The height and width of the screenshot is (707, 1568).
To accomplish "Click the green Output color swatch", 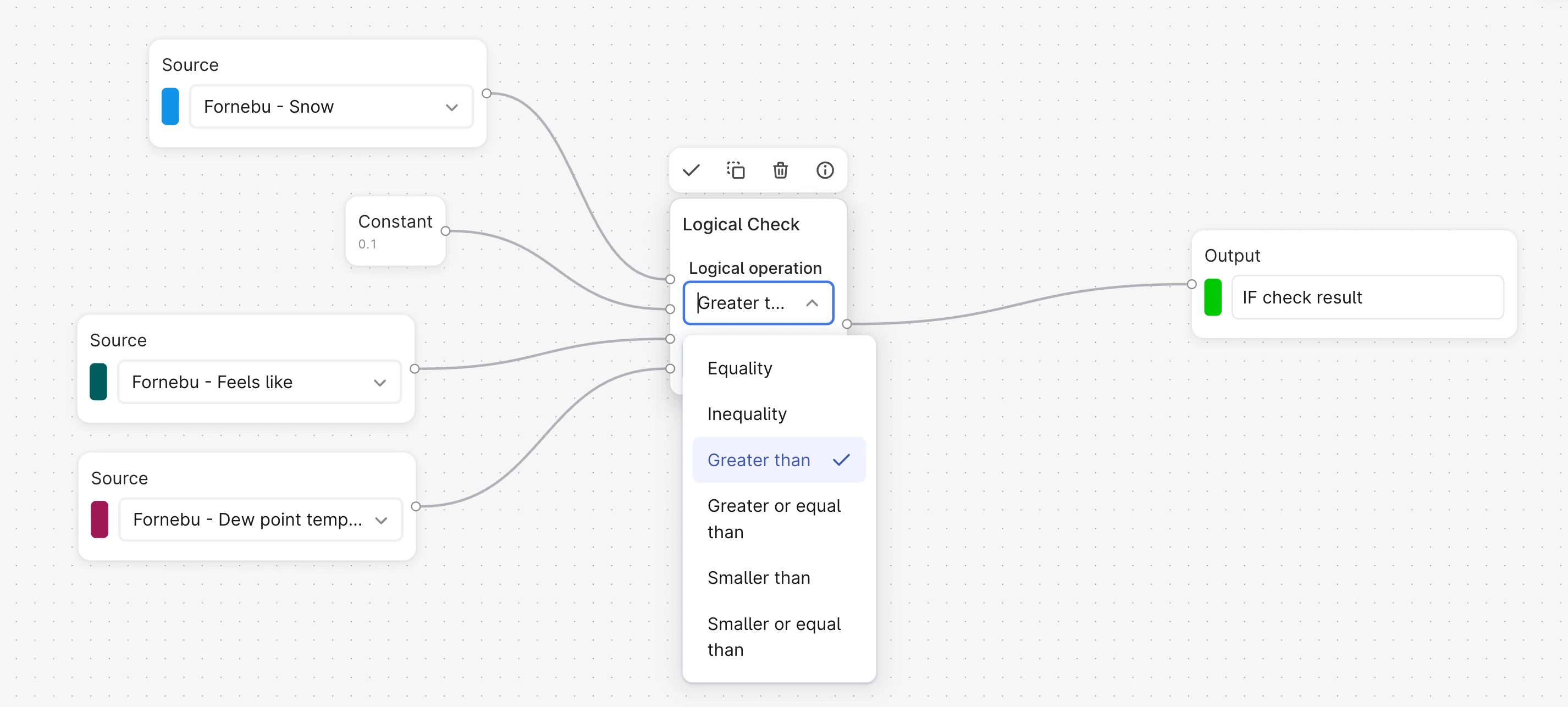I will [x=1212, y=297].
